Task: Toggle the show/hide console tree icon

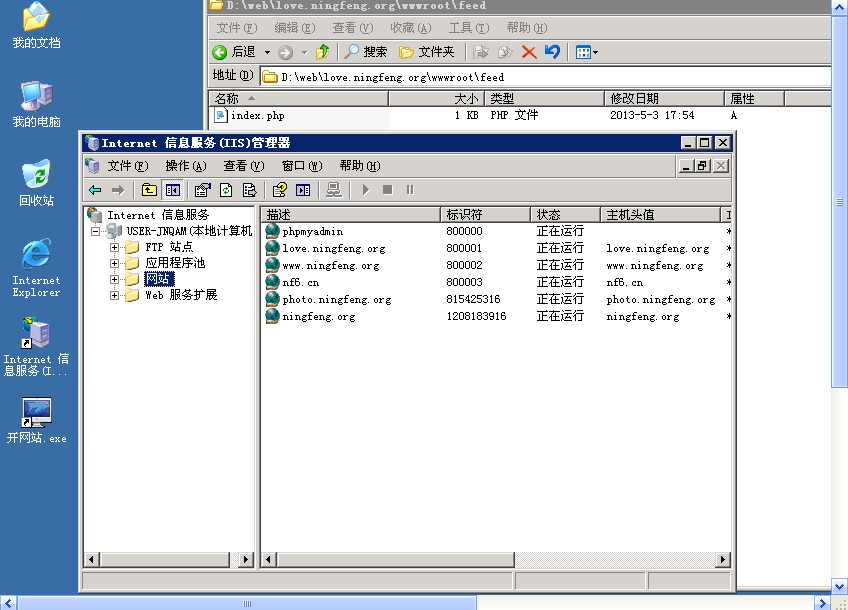Action: (173, 190)
